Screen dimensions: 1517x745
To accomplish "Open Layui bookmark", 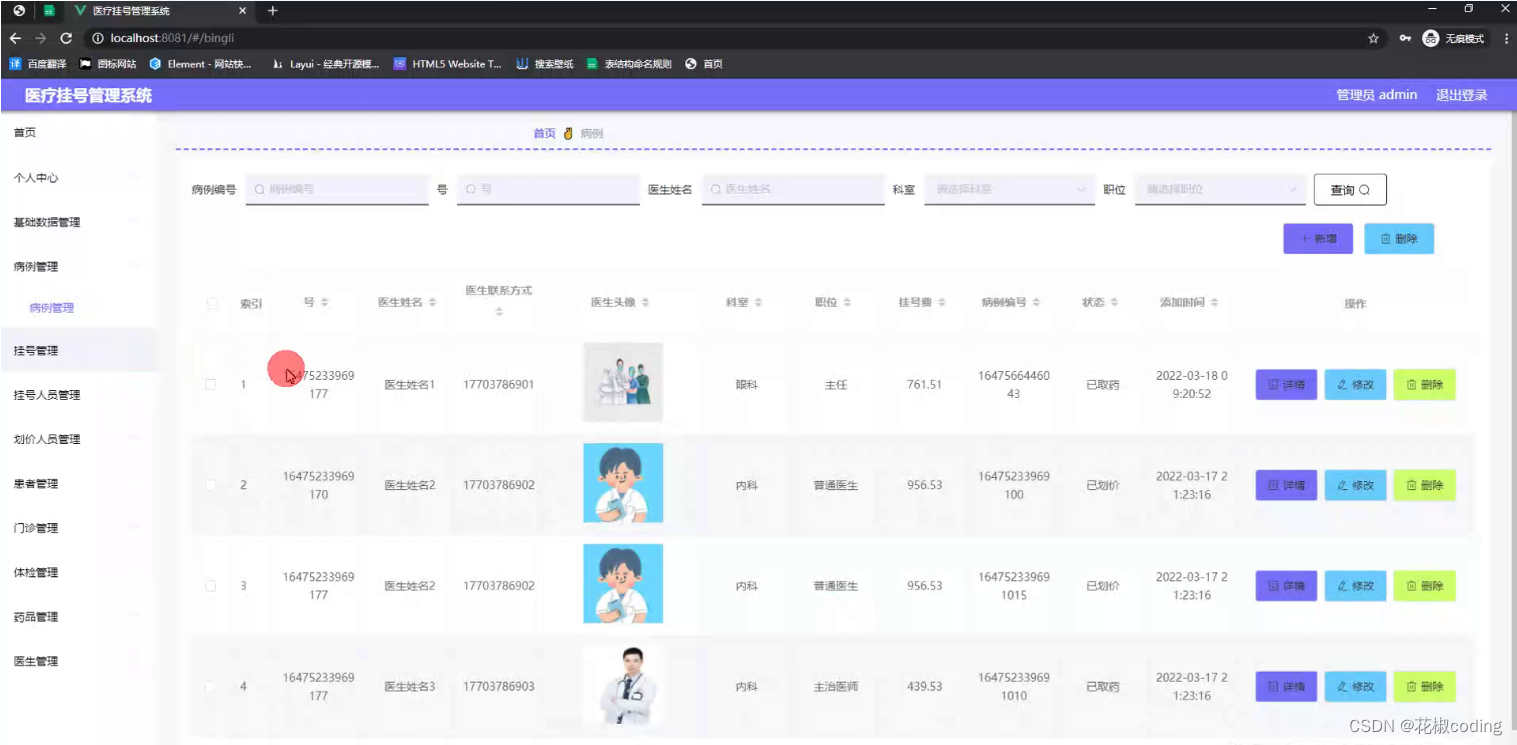I will (326, 64).
